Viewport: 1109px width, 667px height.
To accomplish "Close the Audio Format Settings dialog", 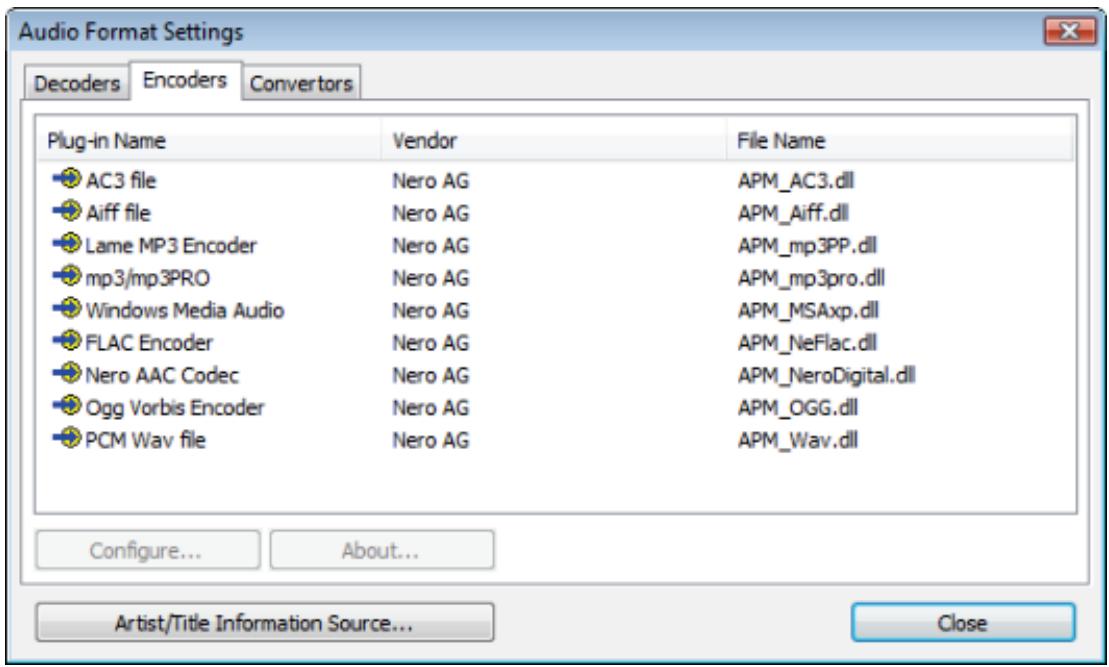I will click(963, 623).
